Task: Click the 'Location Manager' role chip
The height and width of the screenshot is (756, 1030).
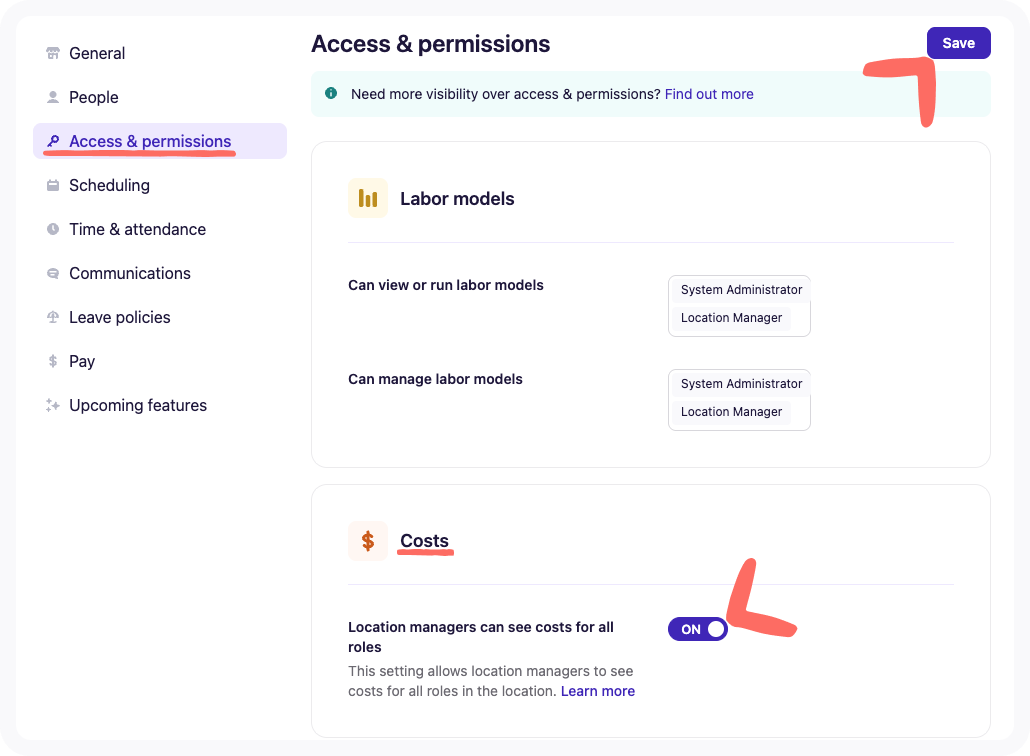Action: pos(731,318)
